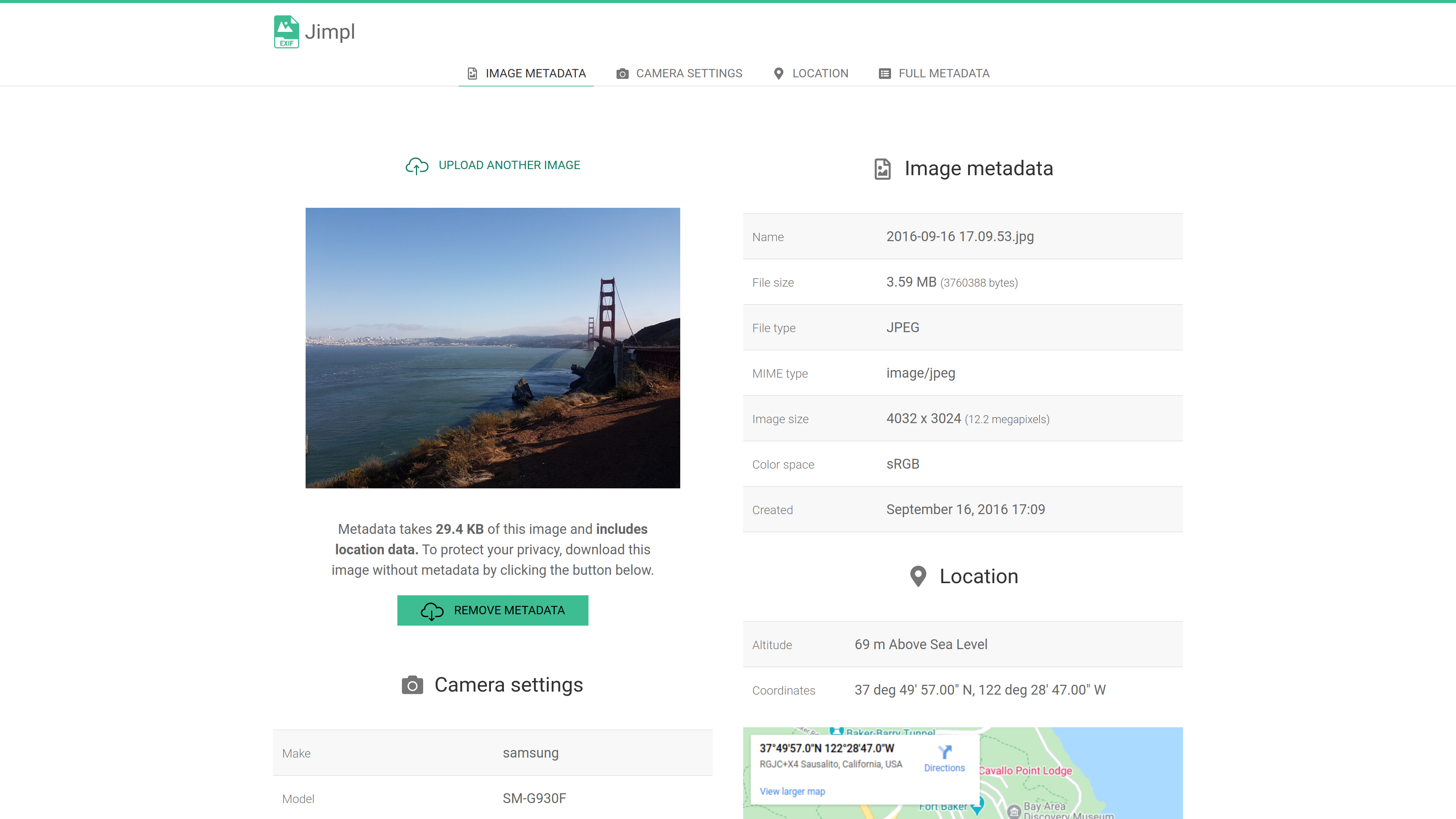Click the cloud upload icon beside Upload Another Image
The image size is (1456, 819).
(417, 166)
